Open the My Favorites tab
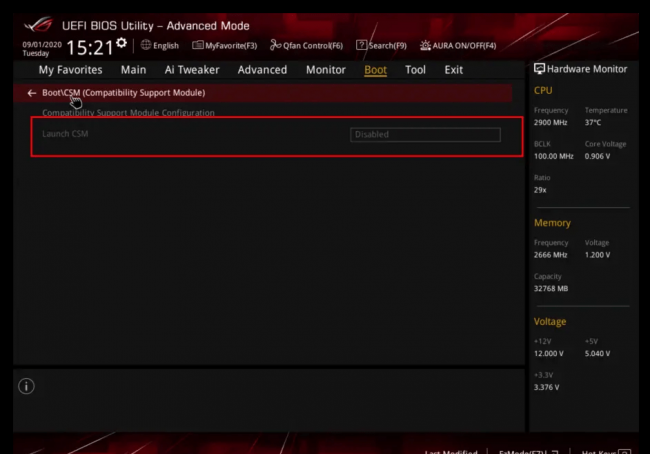Image resolution: width=650 pixels, height=454 pixels. coord(70,70)
